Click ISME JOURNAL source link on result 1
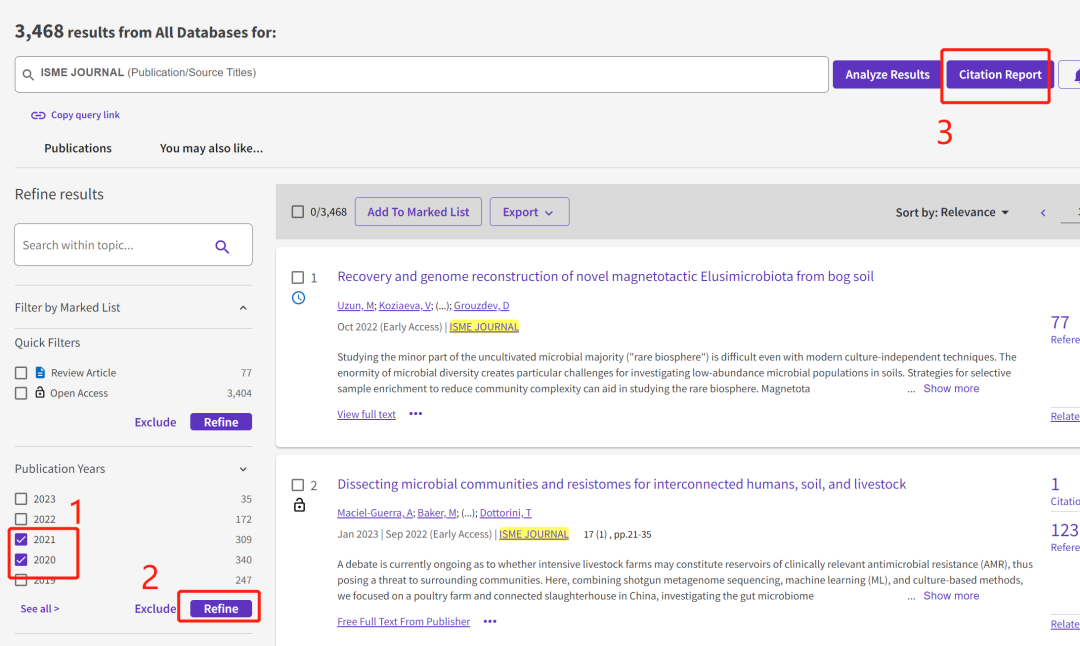 484,326
